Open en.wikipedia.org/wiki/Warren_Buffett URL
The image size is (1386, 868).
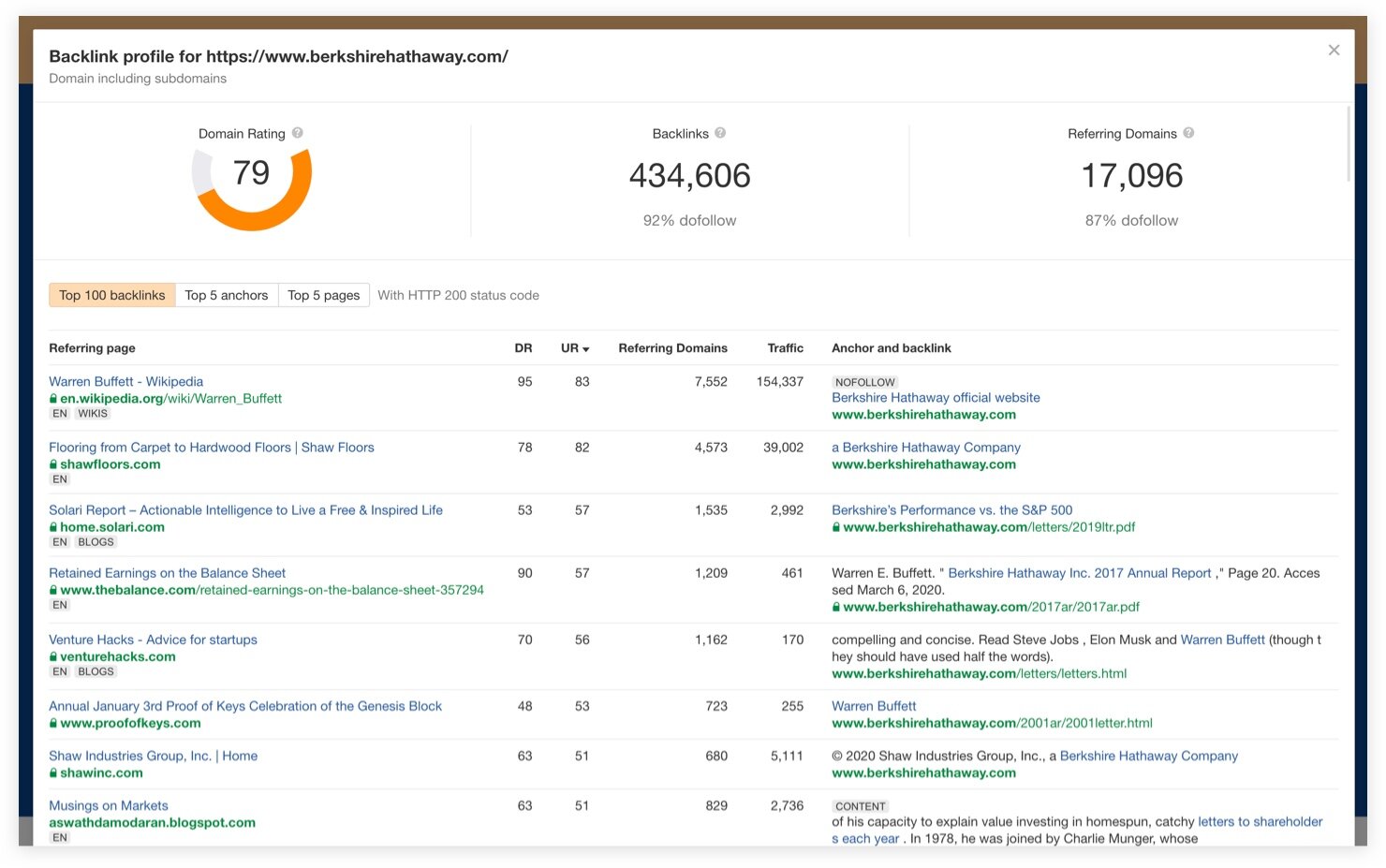pos(170,399)
